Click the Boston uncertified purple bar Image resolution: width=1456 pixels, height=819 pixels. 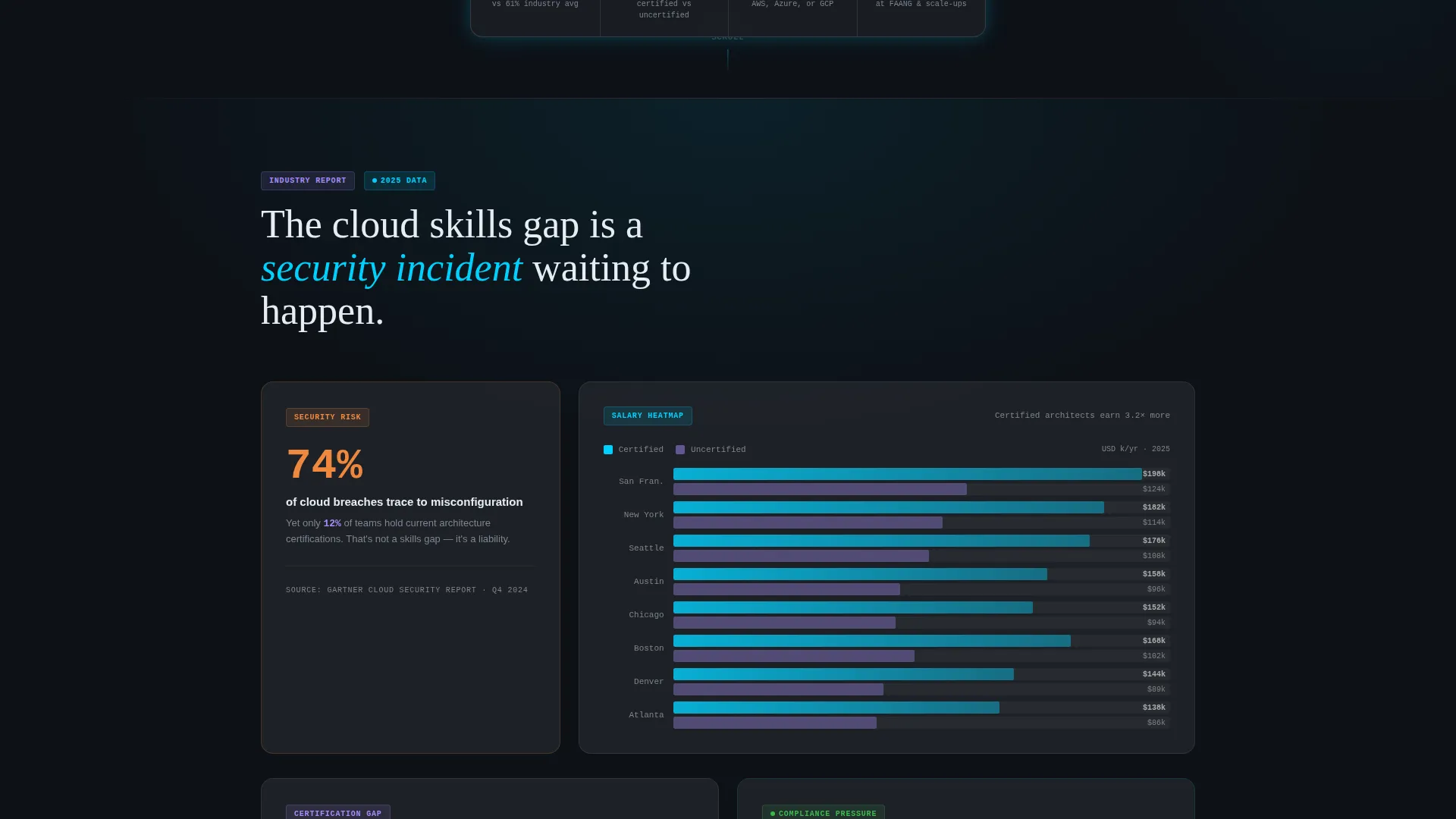click(x=794, y=656)
